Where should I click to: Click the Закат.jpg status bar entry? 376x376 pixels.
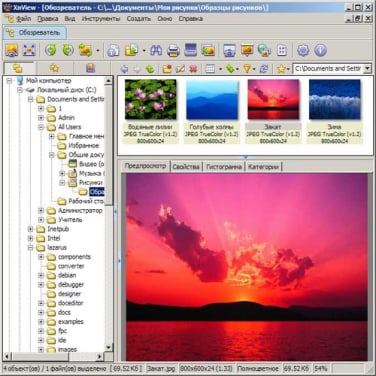click(161, 369)
